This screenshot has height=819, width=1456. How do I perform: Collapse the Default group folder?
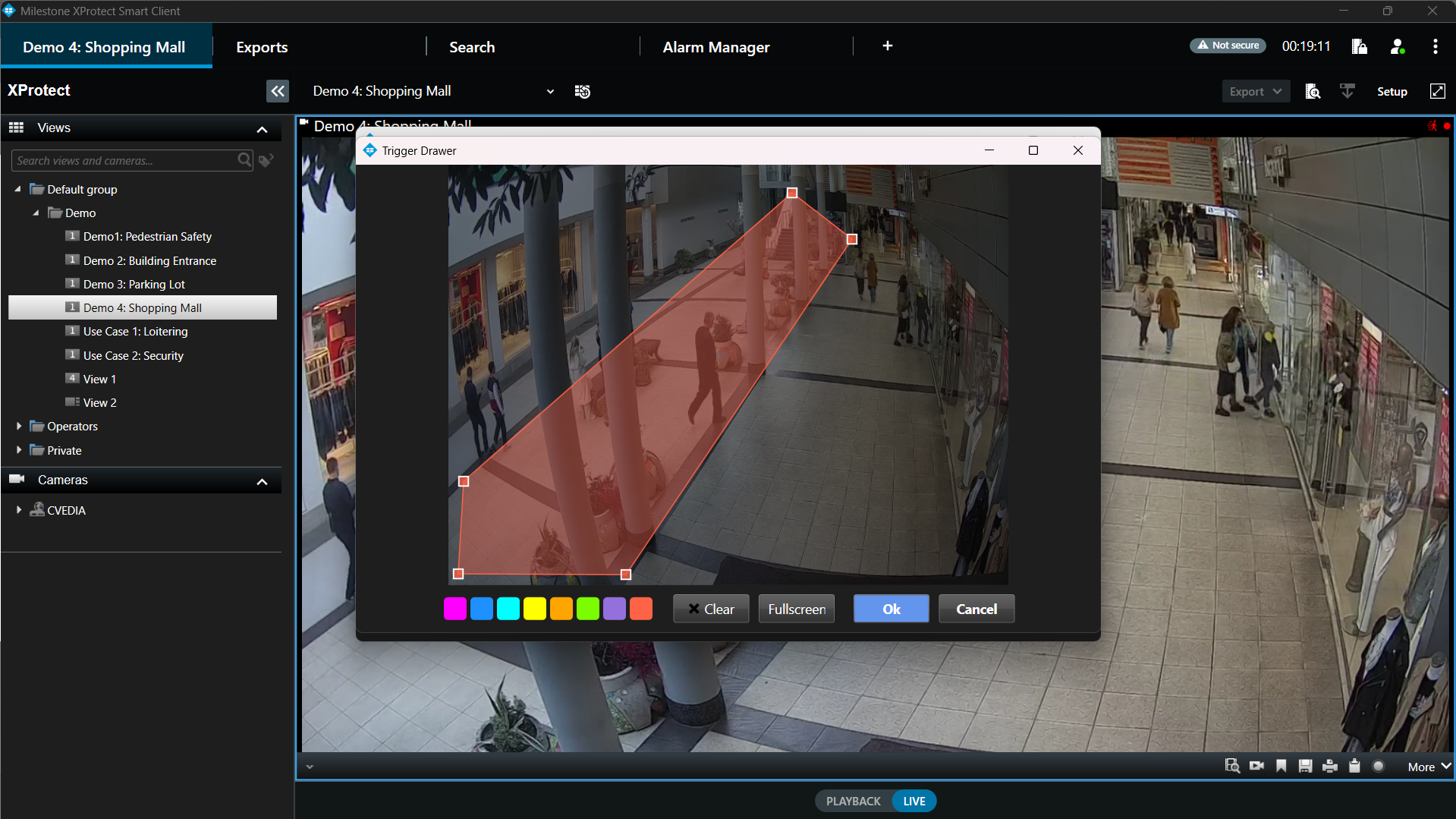pyautogui.click(x=18, y=189)
